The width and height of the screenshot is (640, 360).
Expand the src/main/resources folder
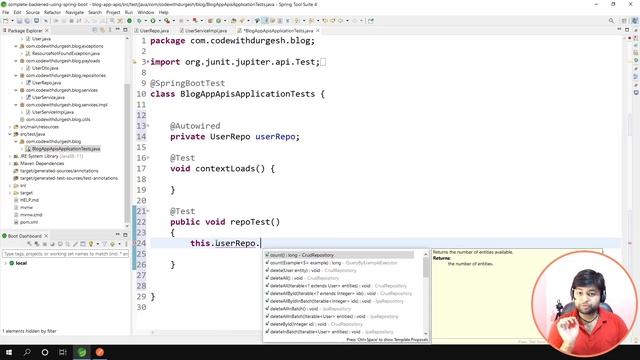click(10, 127)
